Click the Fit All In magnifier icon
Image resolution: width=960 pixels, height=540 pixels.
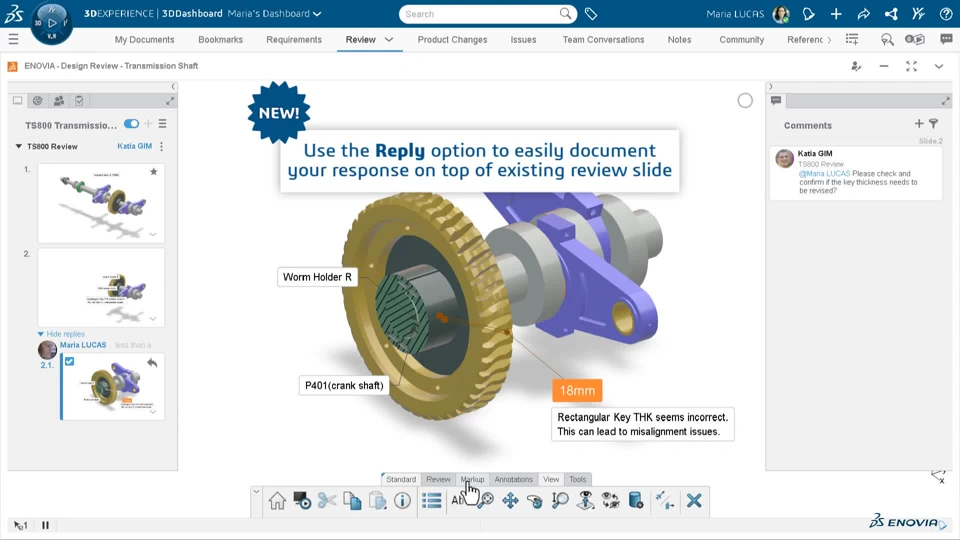(487, 501)
